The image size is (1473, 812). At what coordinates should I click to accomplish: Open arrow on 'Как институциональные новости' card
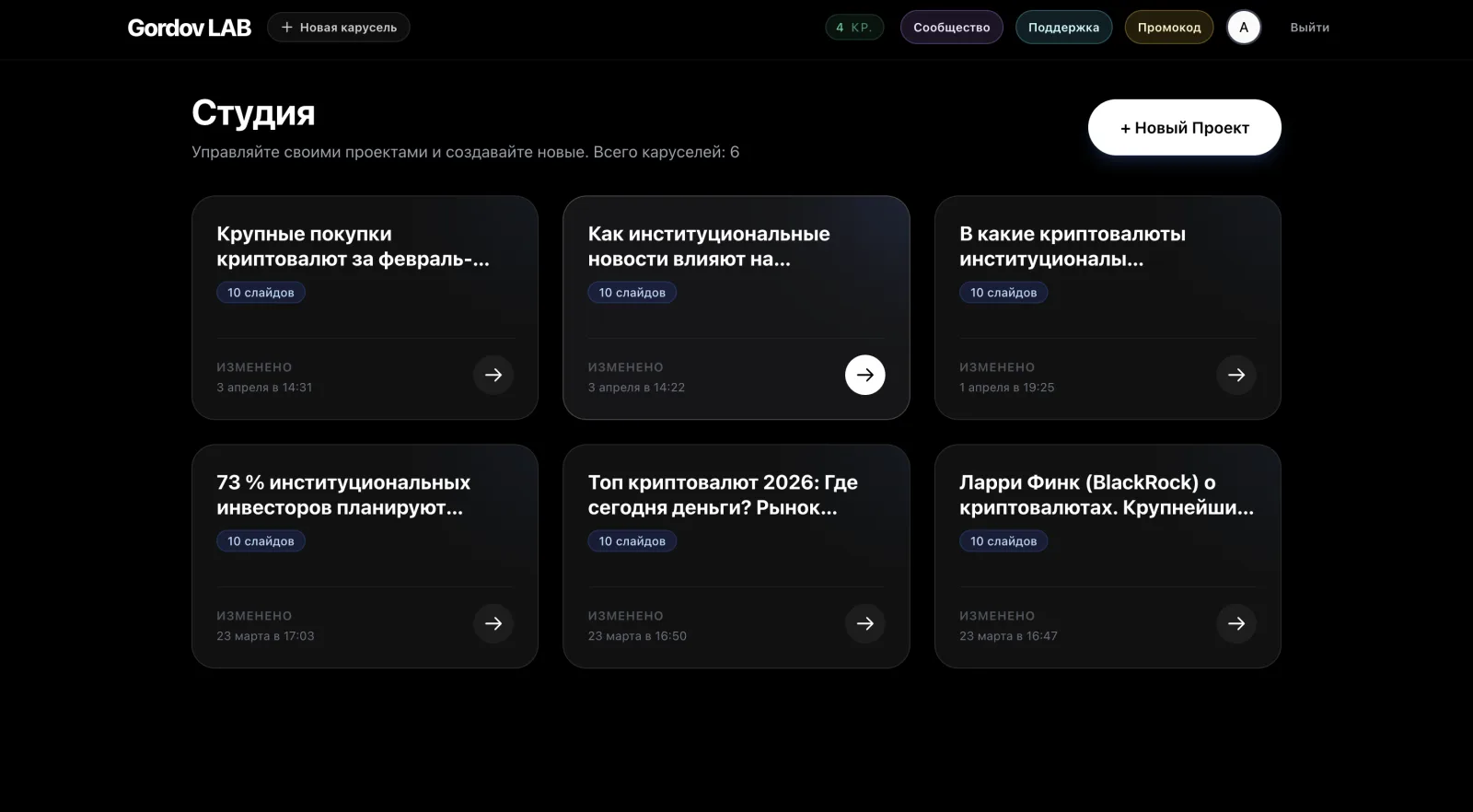point(864,375)
